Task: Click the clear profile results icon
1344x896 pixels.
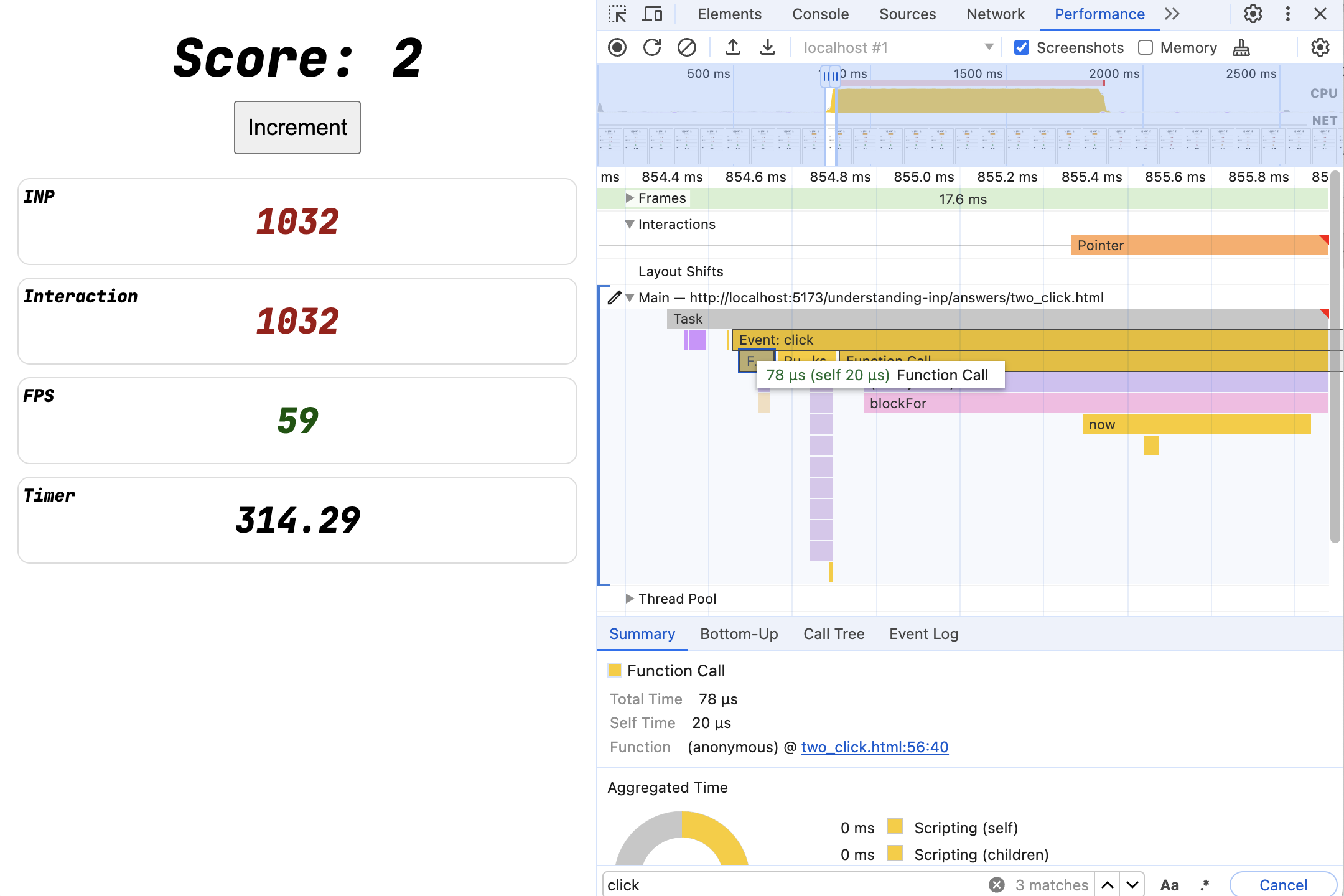Action: [686, 47]
